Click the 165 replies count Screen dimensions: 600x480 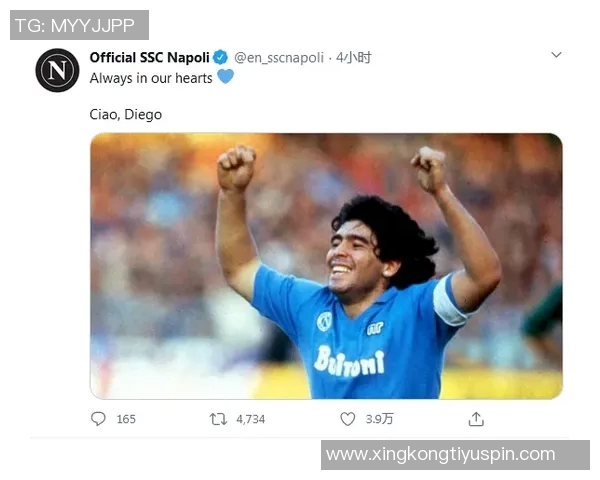tap(126, 419)
